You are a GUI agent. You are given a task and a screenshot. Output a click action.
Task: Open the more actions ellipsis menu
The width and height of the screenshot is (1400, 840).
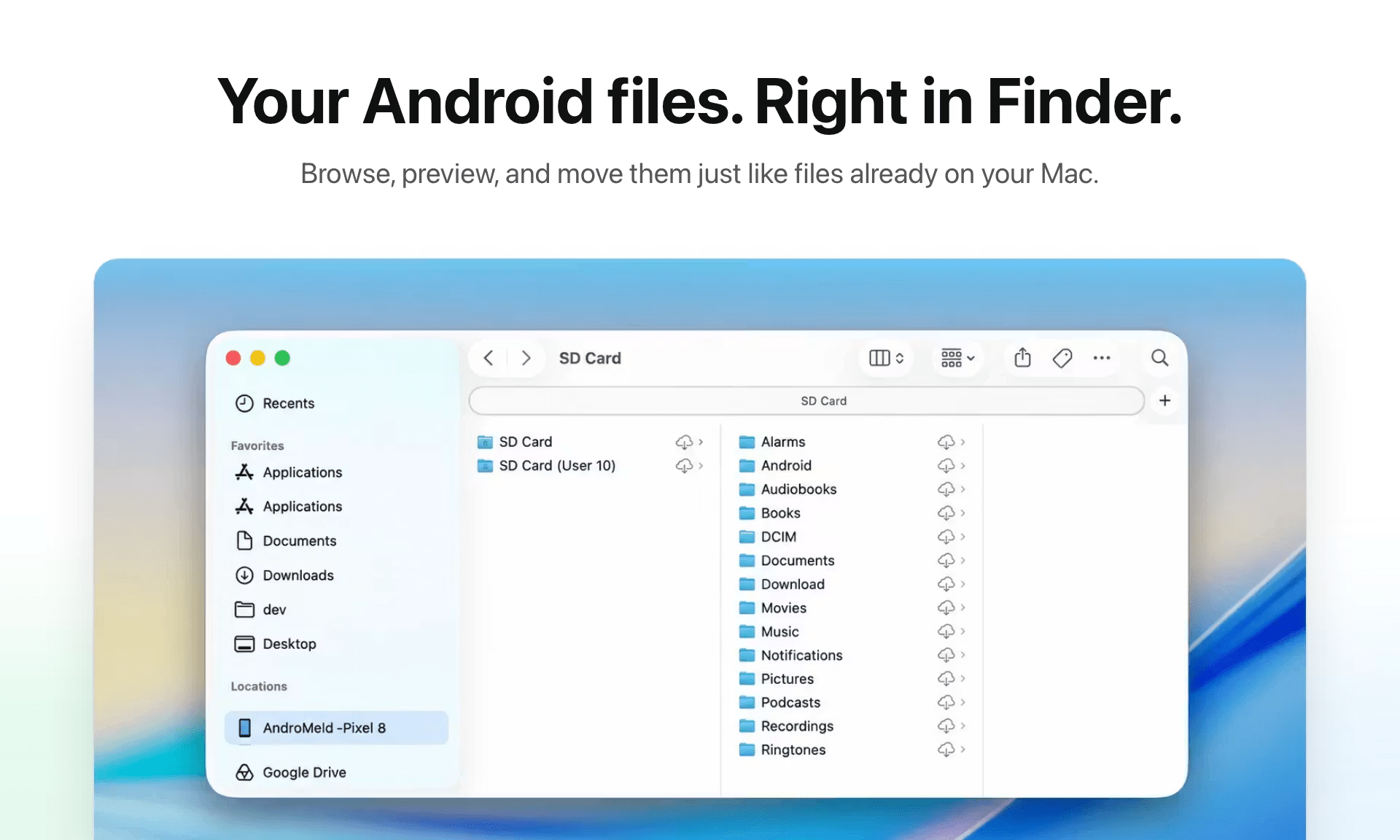pos(1102,358)
